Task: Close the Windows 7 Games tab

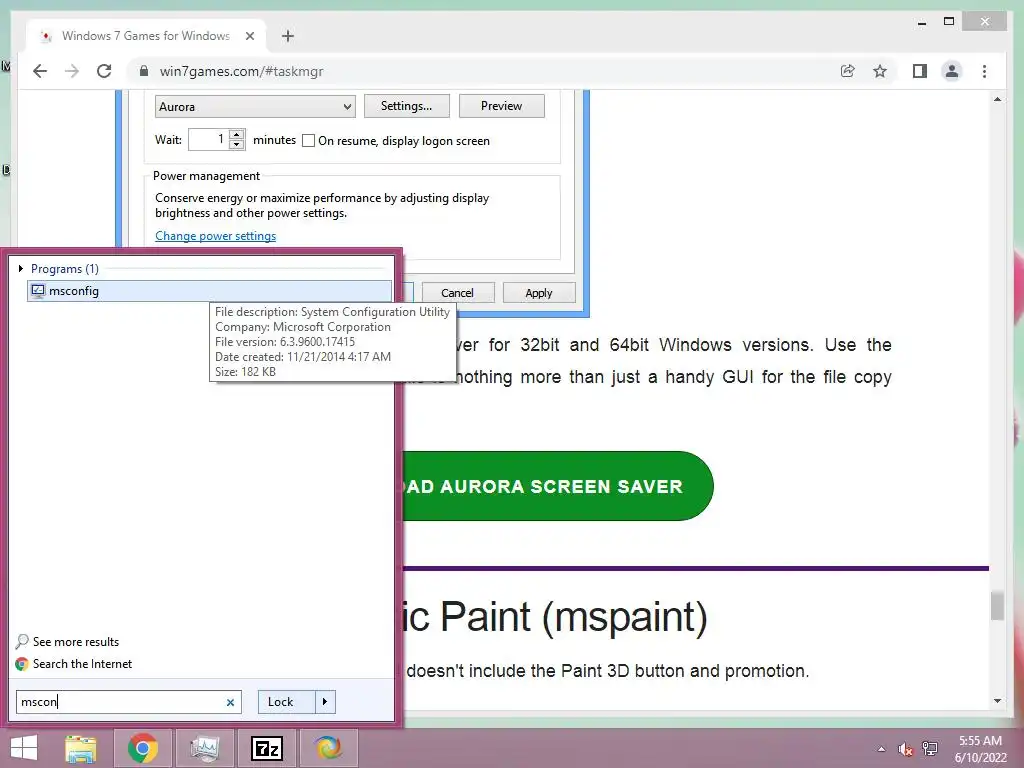Action: click(249, 36)
